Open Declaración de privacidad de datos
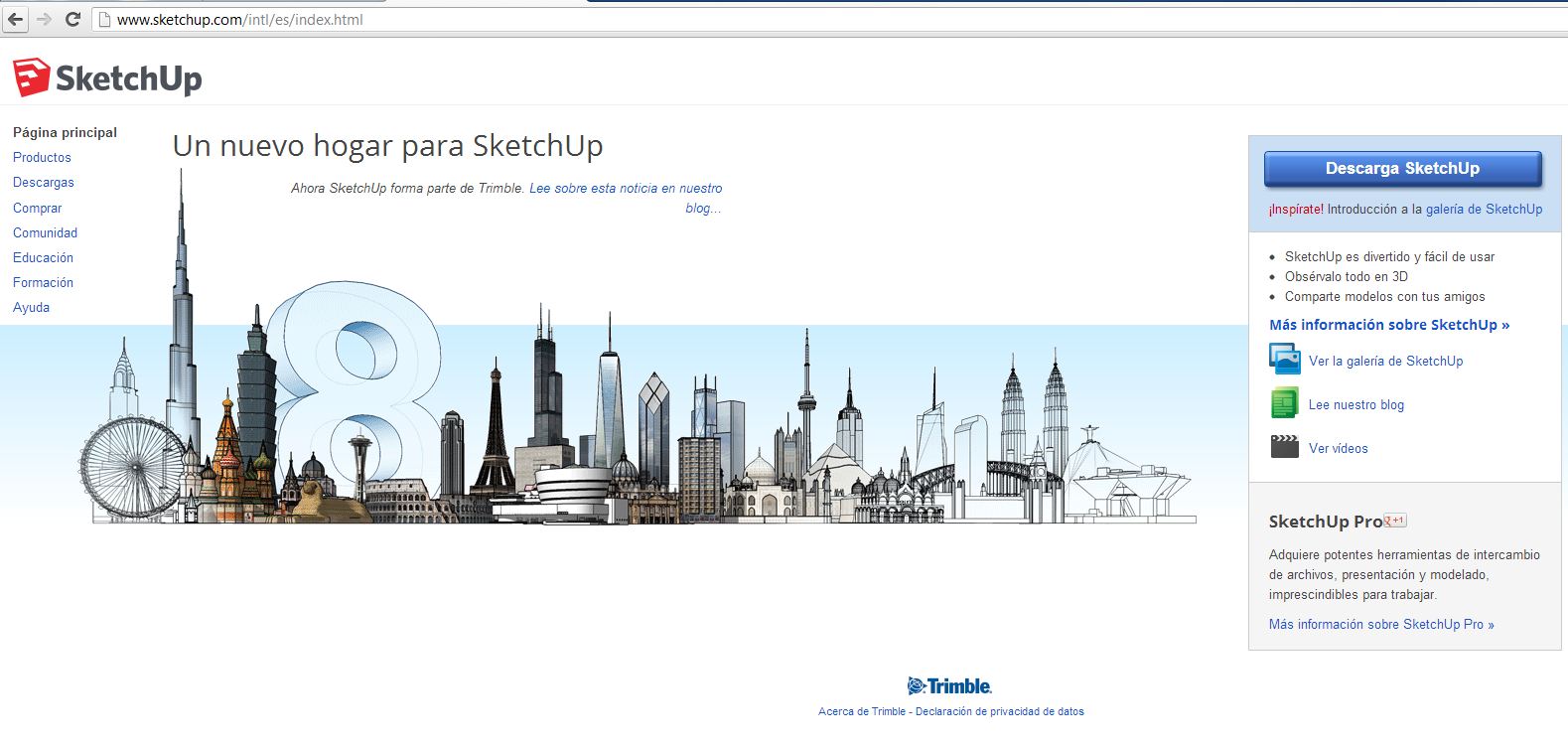 [x=1000, y=711]
